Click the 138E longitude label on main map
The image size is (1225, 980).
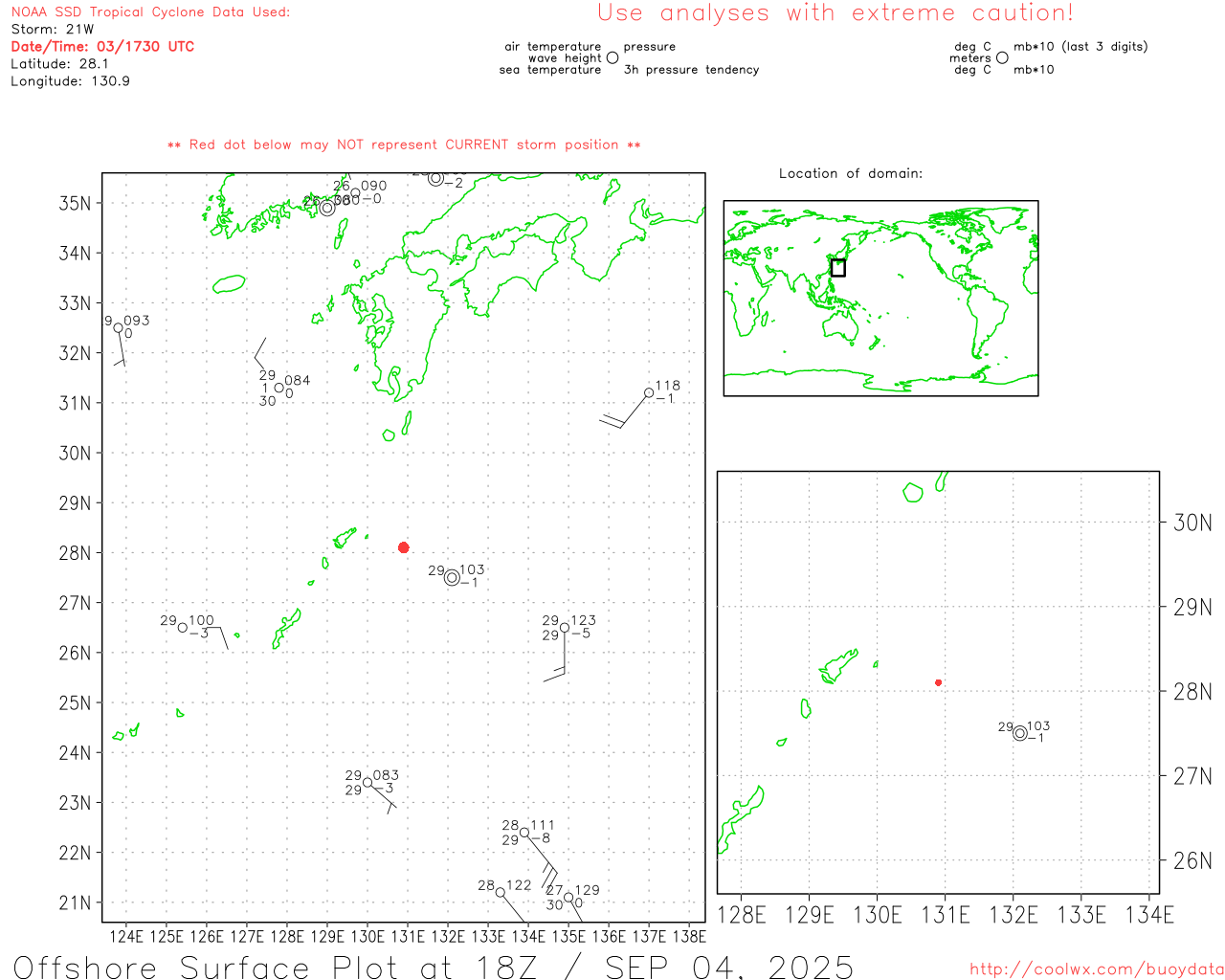tap(689, 936)
